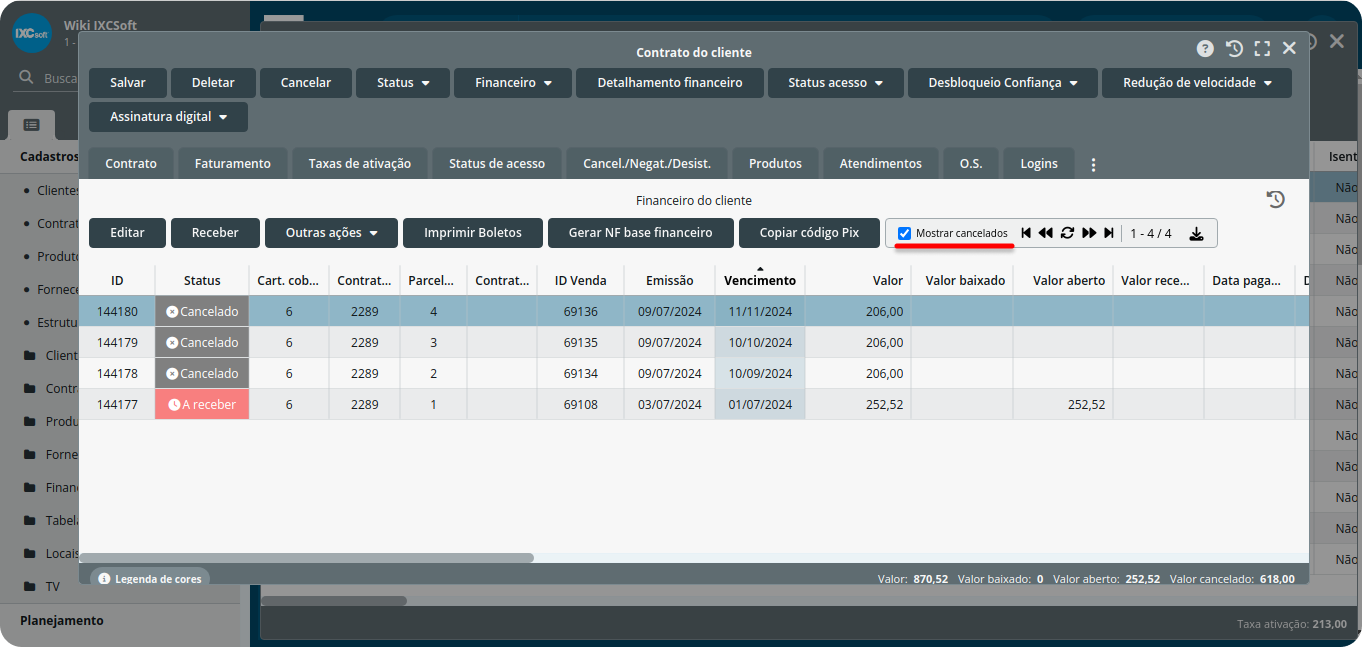Open the Redução de velocidade dropdown
This screenshot has width=1362, height=647.
pos(1196,83)
